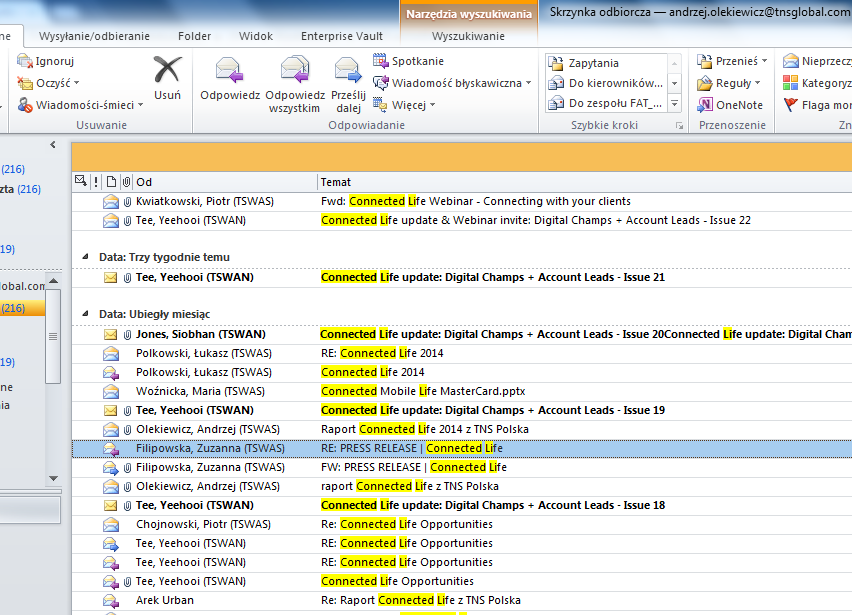Open Issue 22 email from Tee, Yeehooi
Screen dimensions: 852x615
pos(462,221)
